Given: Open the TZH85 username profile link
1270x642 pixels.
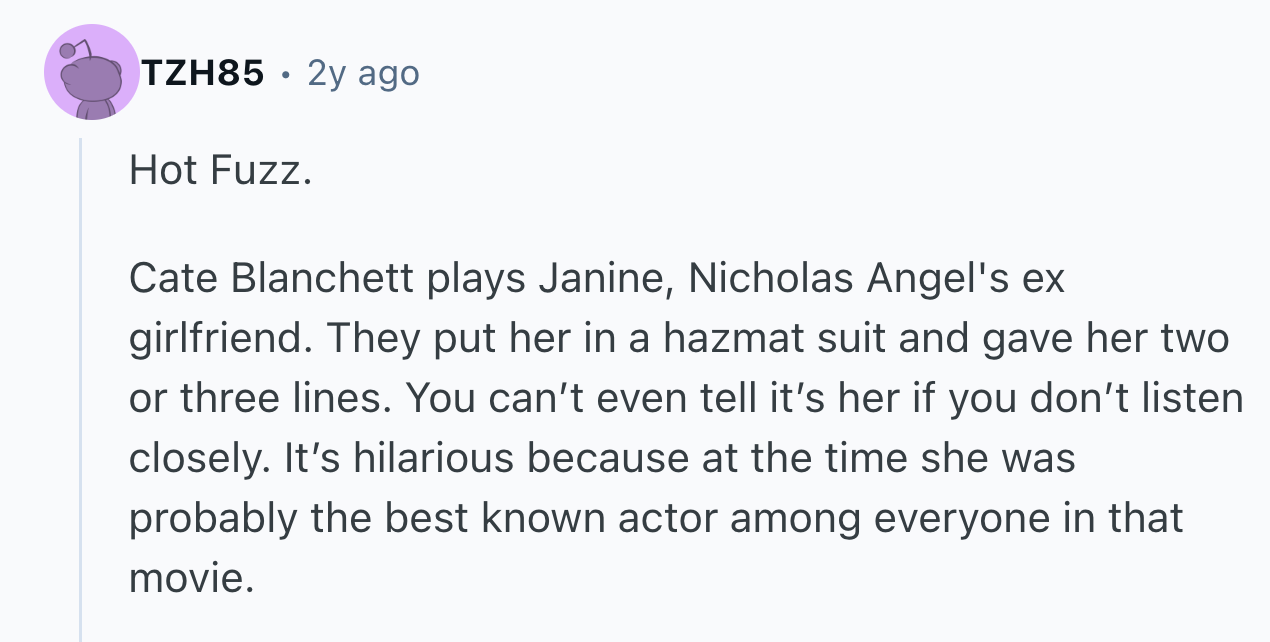Looking at the screenshot, I should pyautogui.click(x=203, y=73).
